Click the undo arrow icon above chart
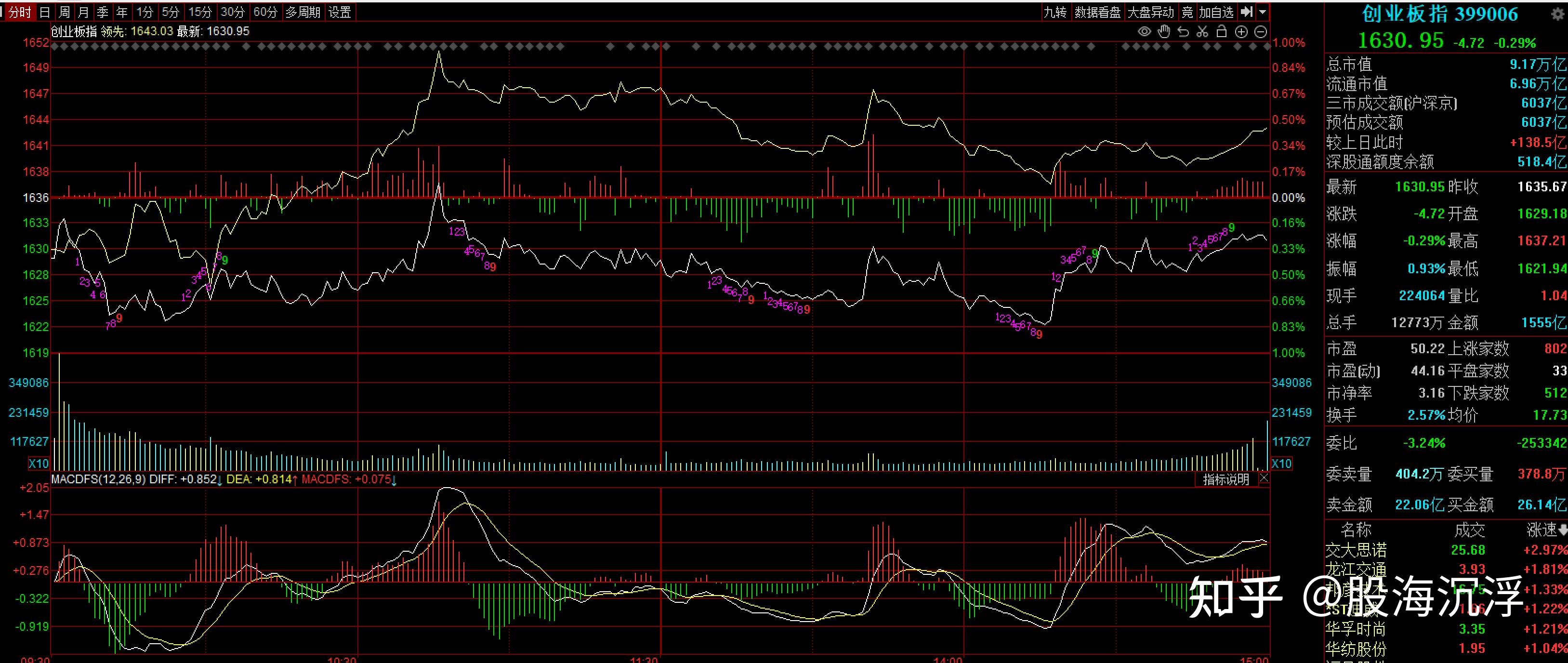The width and height of the screenshot is (1568, 663). [x=1183, y=32]
